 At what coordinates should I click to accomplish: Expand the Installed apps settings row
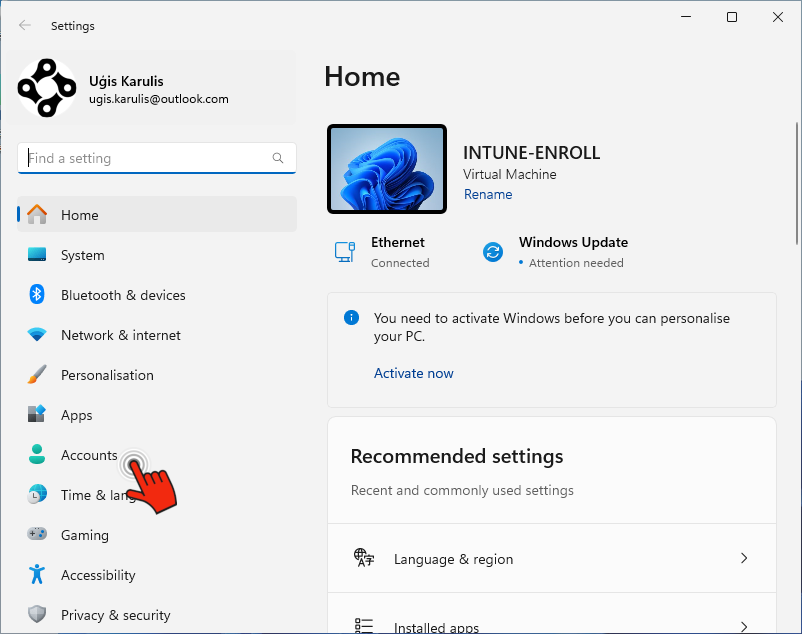(x=551, y=623)
